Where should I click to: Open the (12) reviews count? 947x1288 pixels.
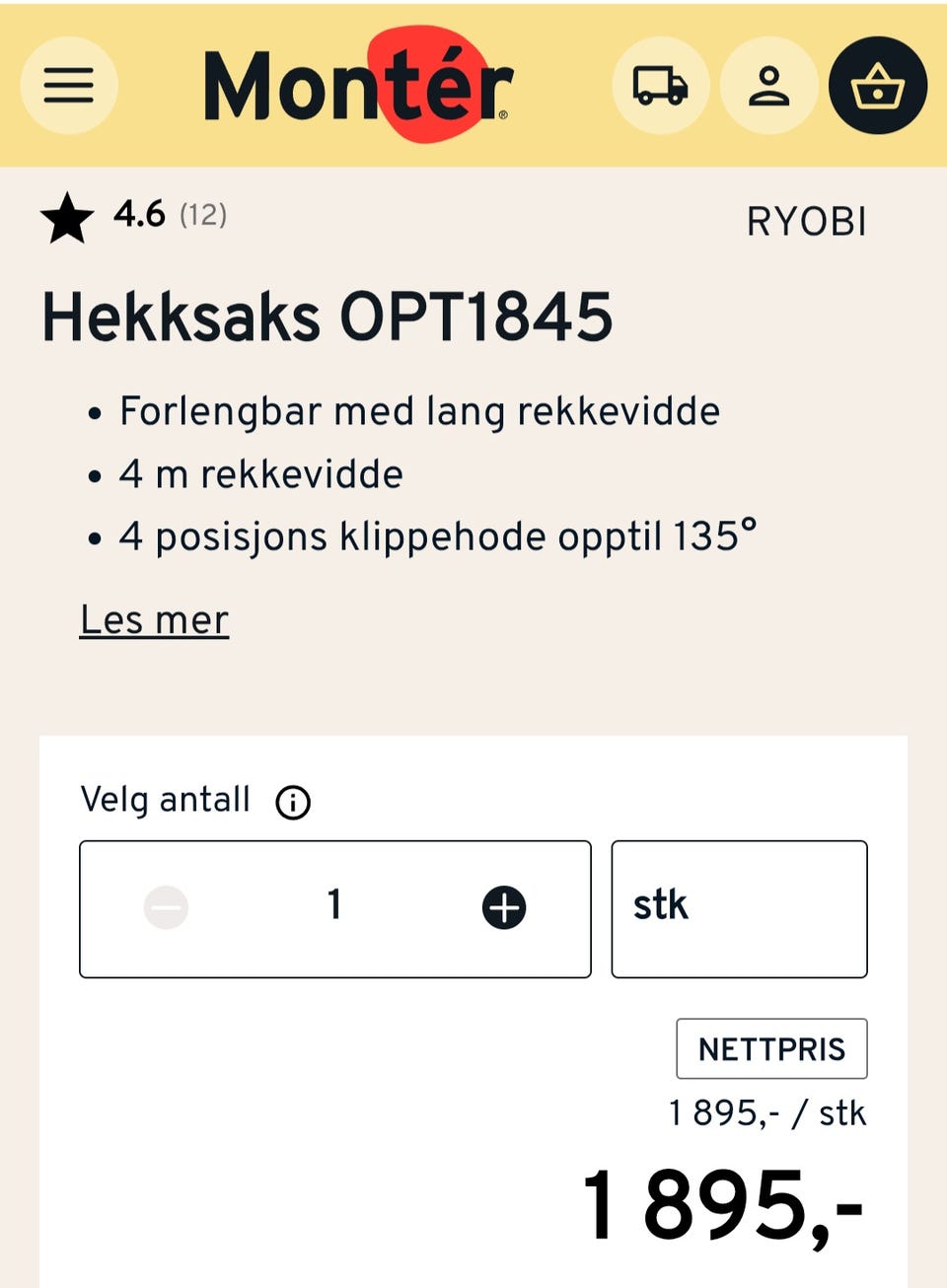click(x=203, y=214)
